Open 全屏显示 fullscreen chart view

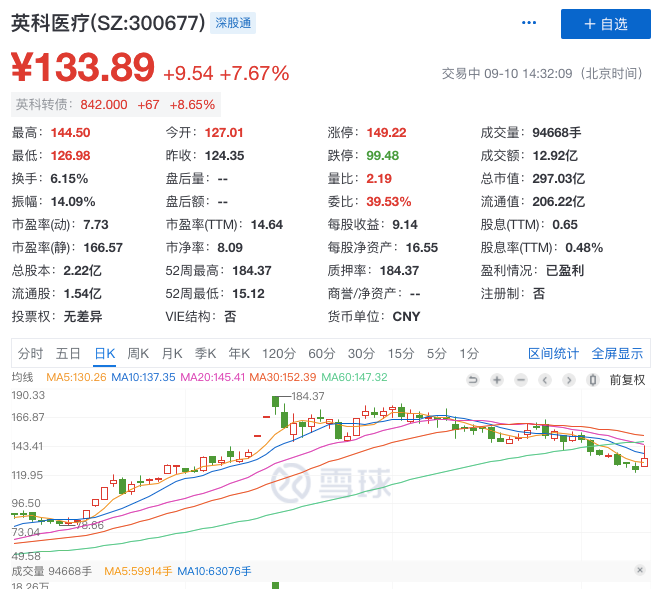(x=617, y=353)
